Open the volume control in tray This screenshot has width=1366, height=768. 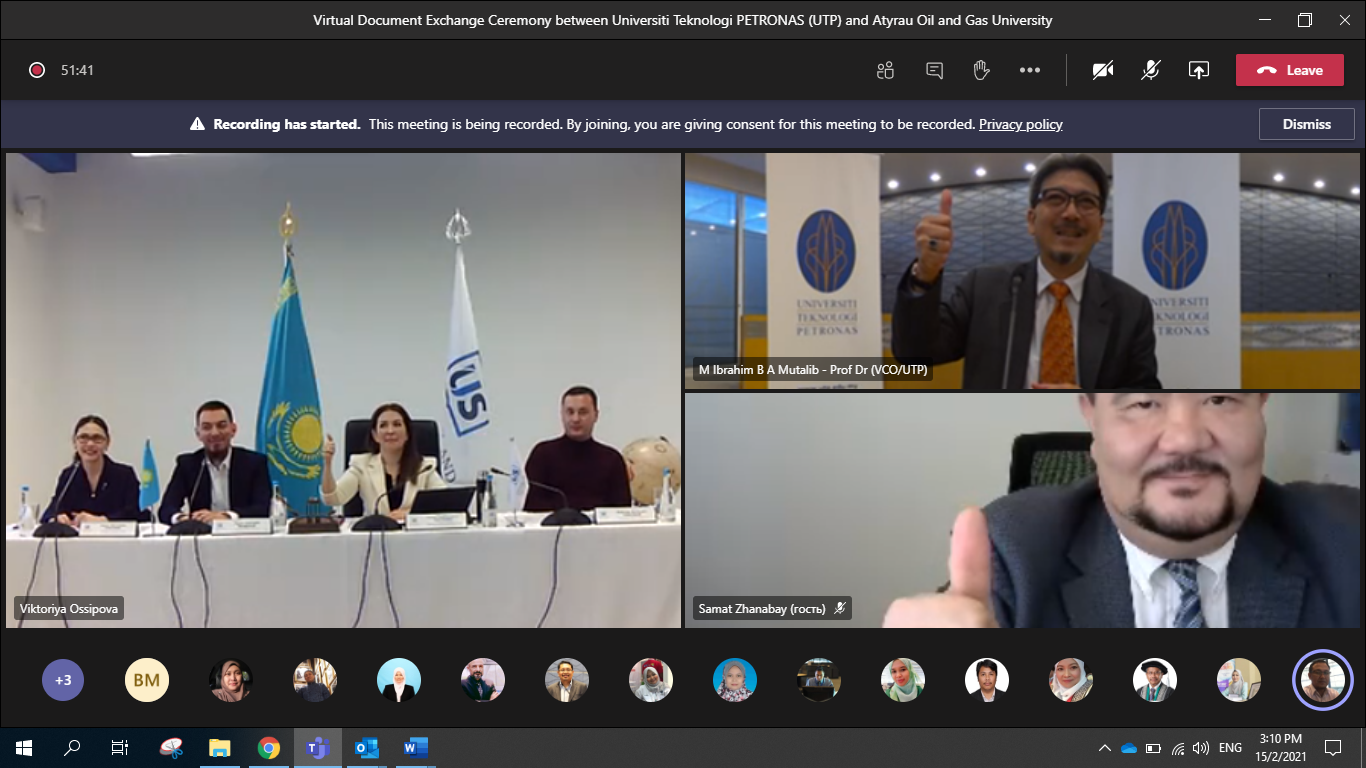pos(1201,747)
